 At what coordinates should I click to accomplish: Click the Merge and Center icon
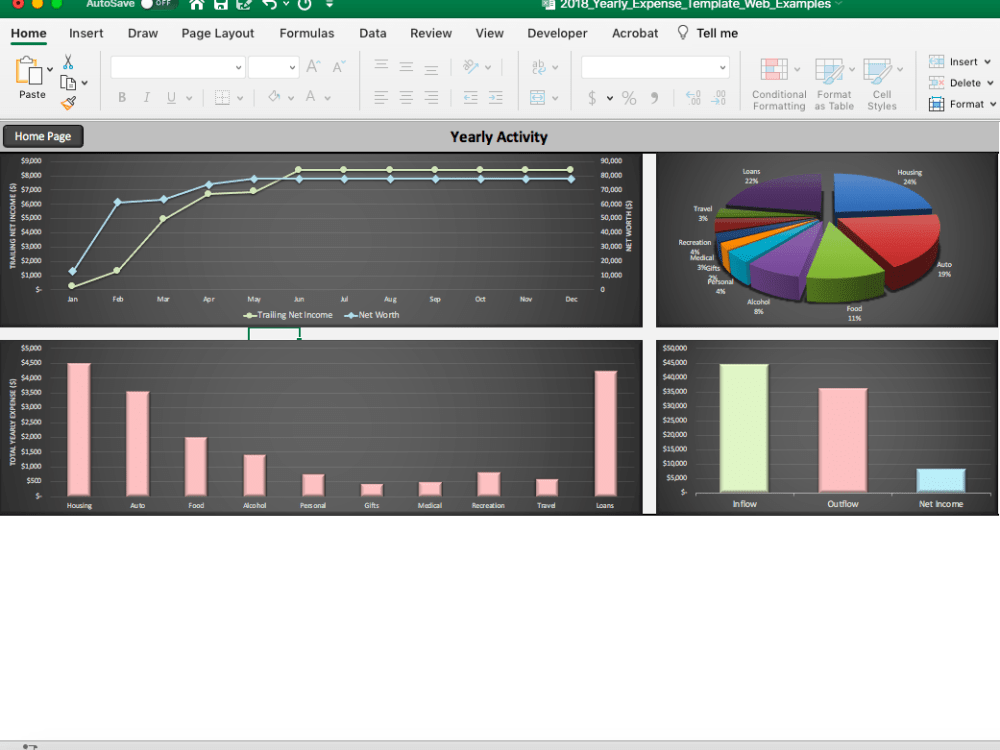(537, 98)
